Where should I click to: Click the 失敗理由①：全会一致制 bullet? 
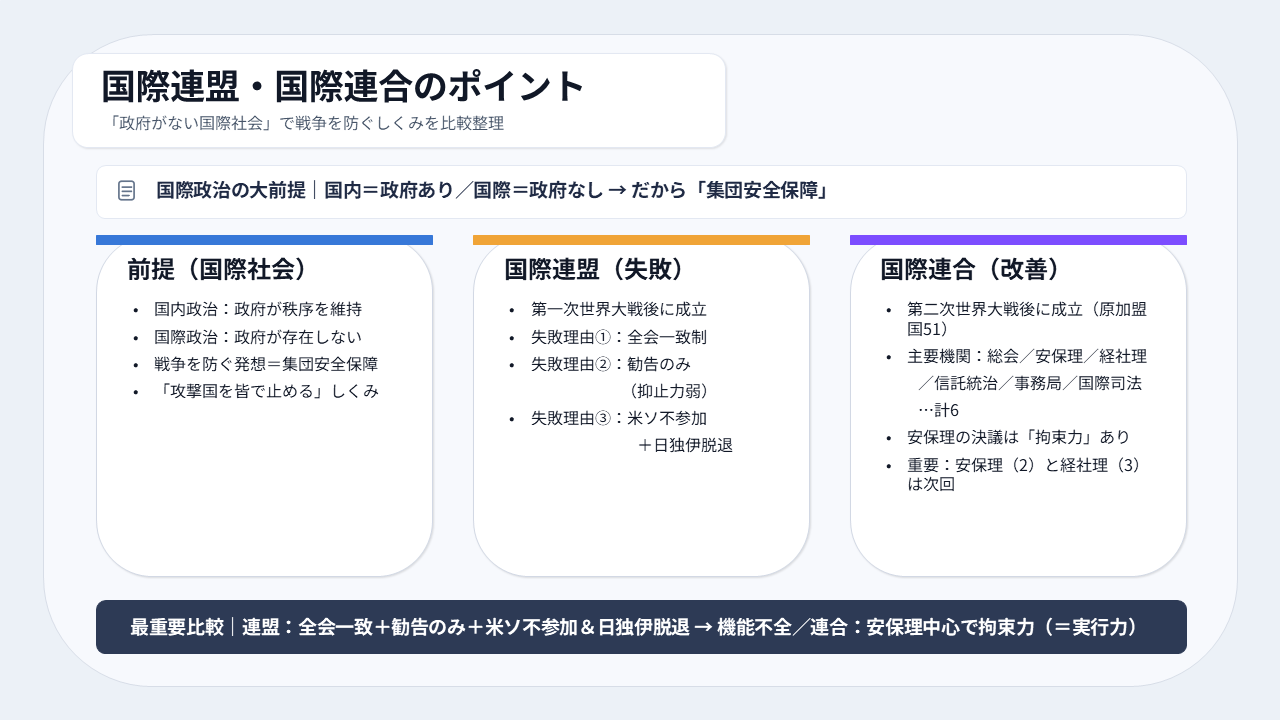point(619,337)
